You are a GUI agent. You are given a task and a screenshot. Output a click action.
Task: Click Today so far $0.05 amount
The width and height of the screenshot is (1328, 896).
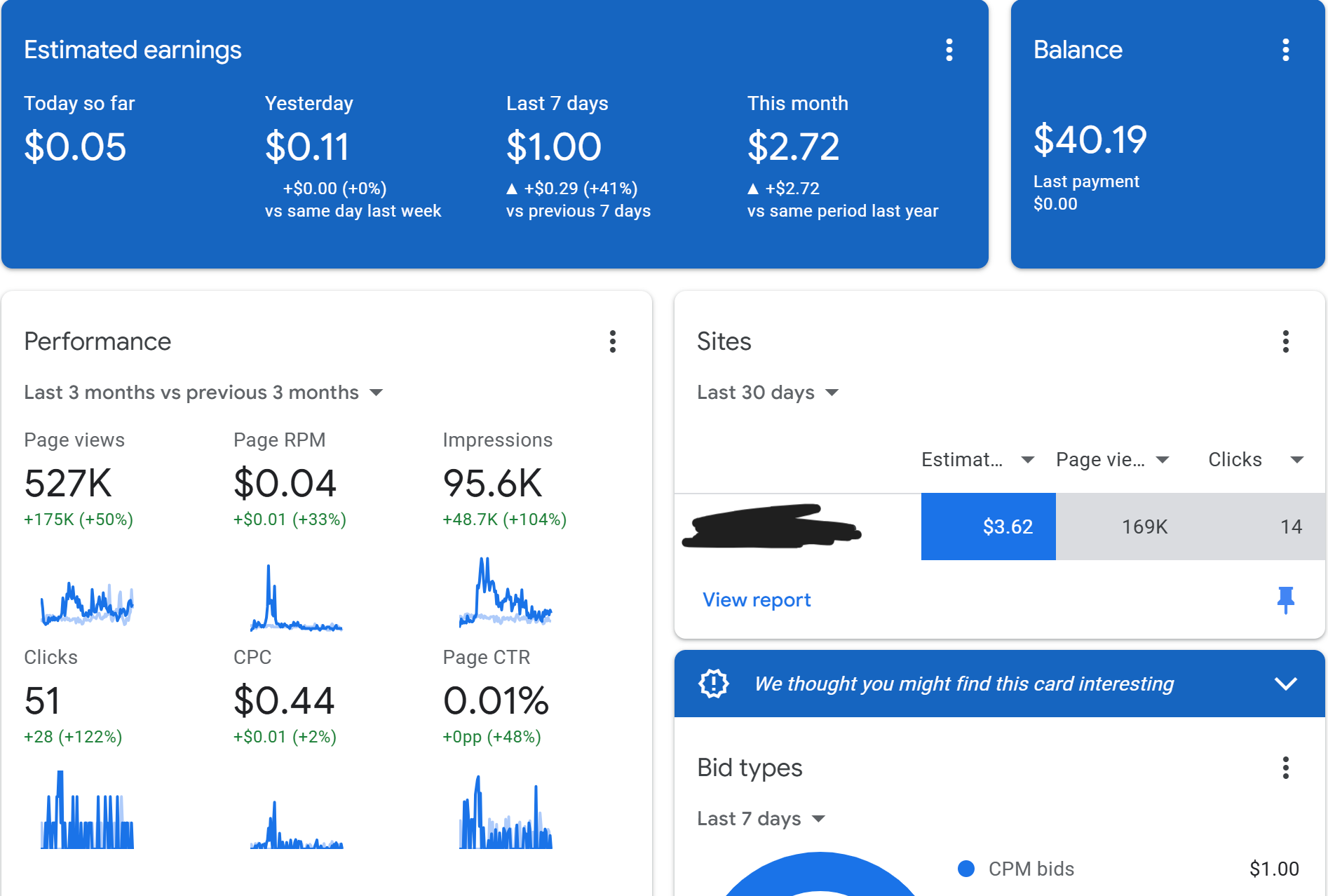coord(75,147)
